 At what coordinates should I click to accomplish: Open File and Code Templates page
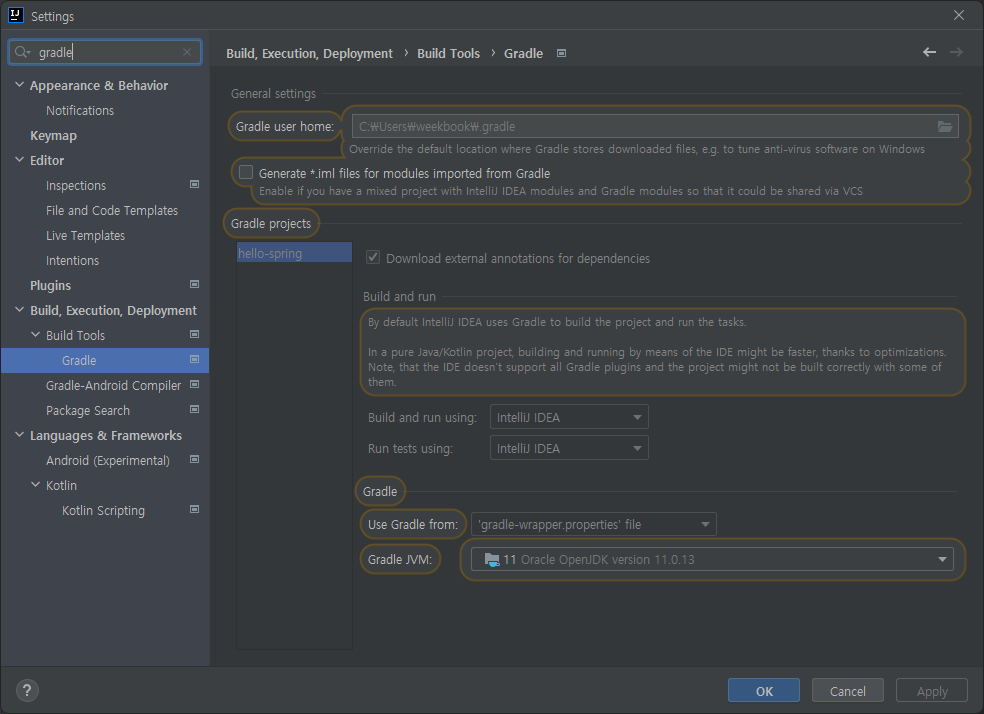coord(112,211)
